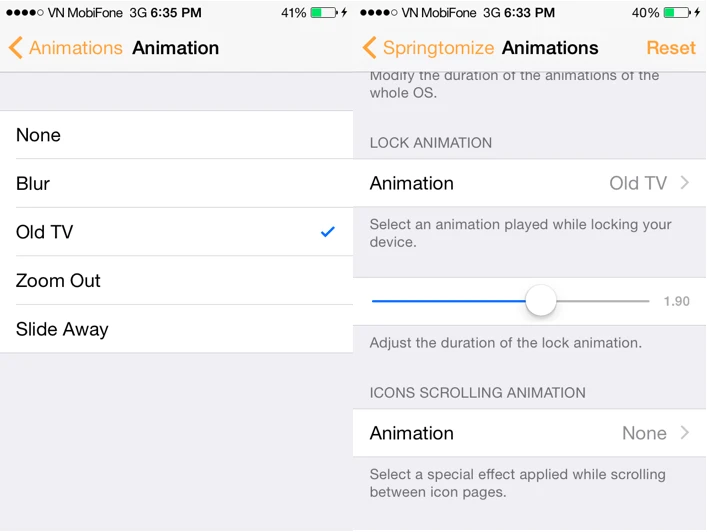Tap the left status bar signal dots
Screen dimensions: 707x532
24,13
